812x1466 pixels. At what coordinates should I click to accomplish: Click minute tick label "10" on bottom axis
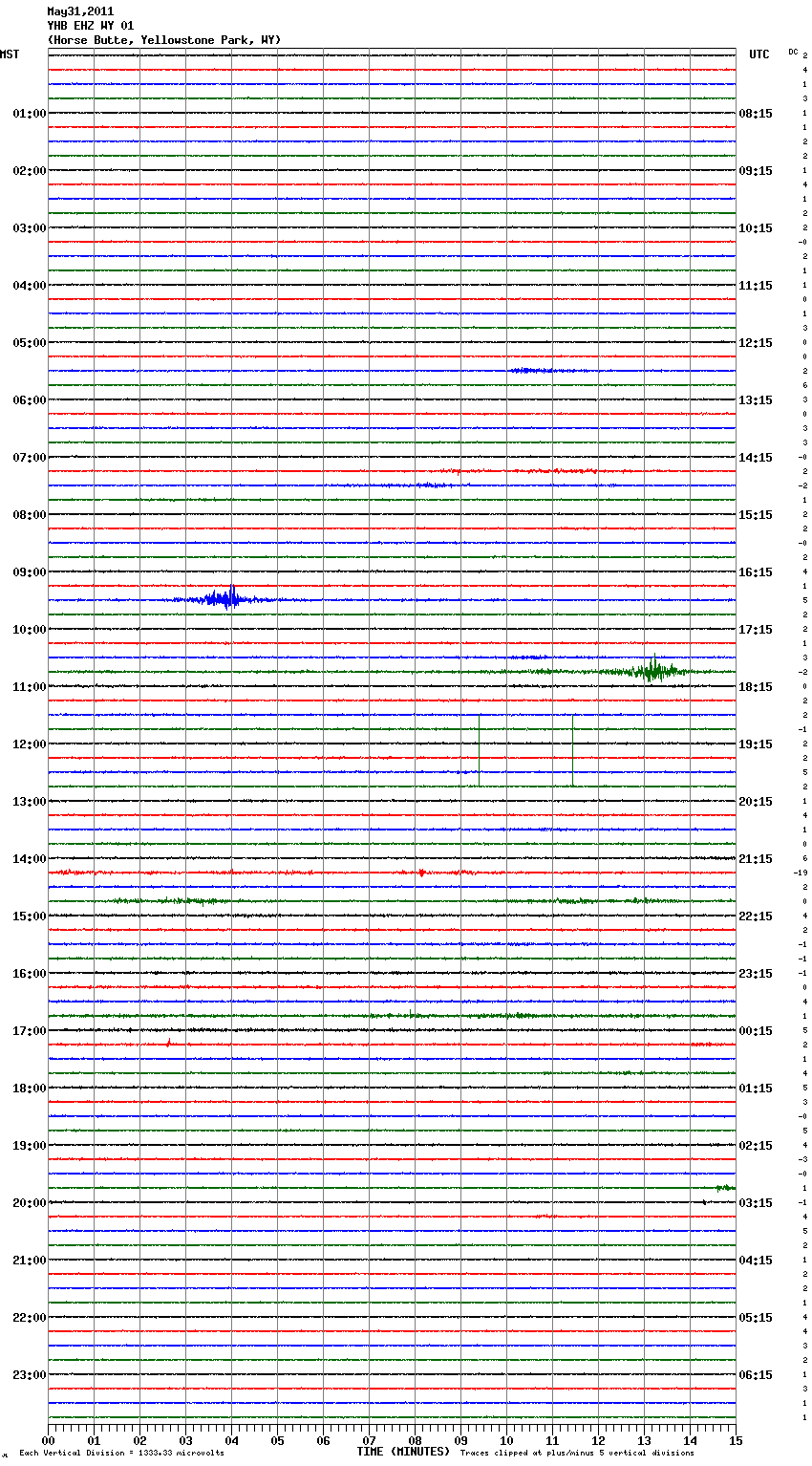[x=507, y=1440]
